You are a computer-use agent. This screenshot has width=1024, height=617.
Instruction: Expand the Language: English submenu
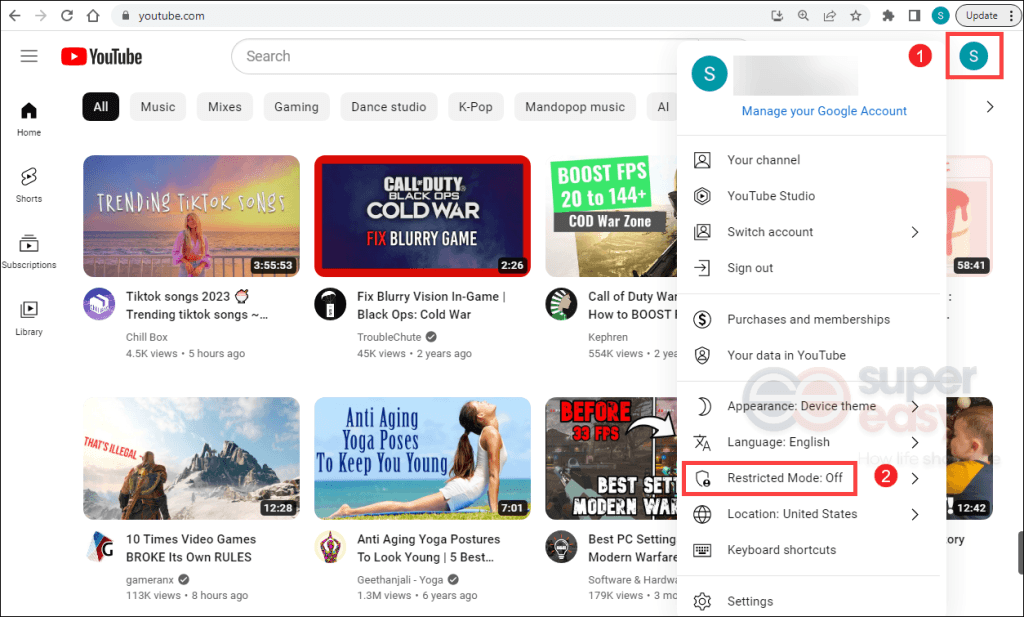(x=914, y=442)
